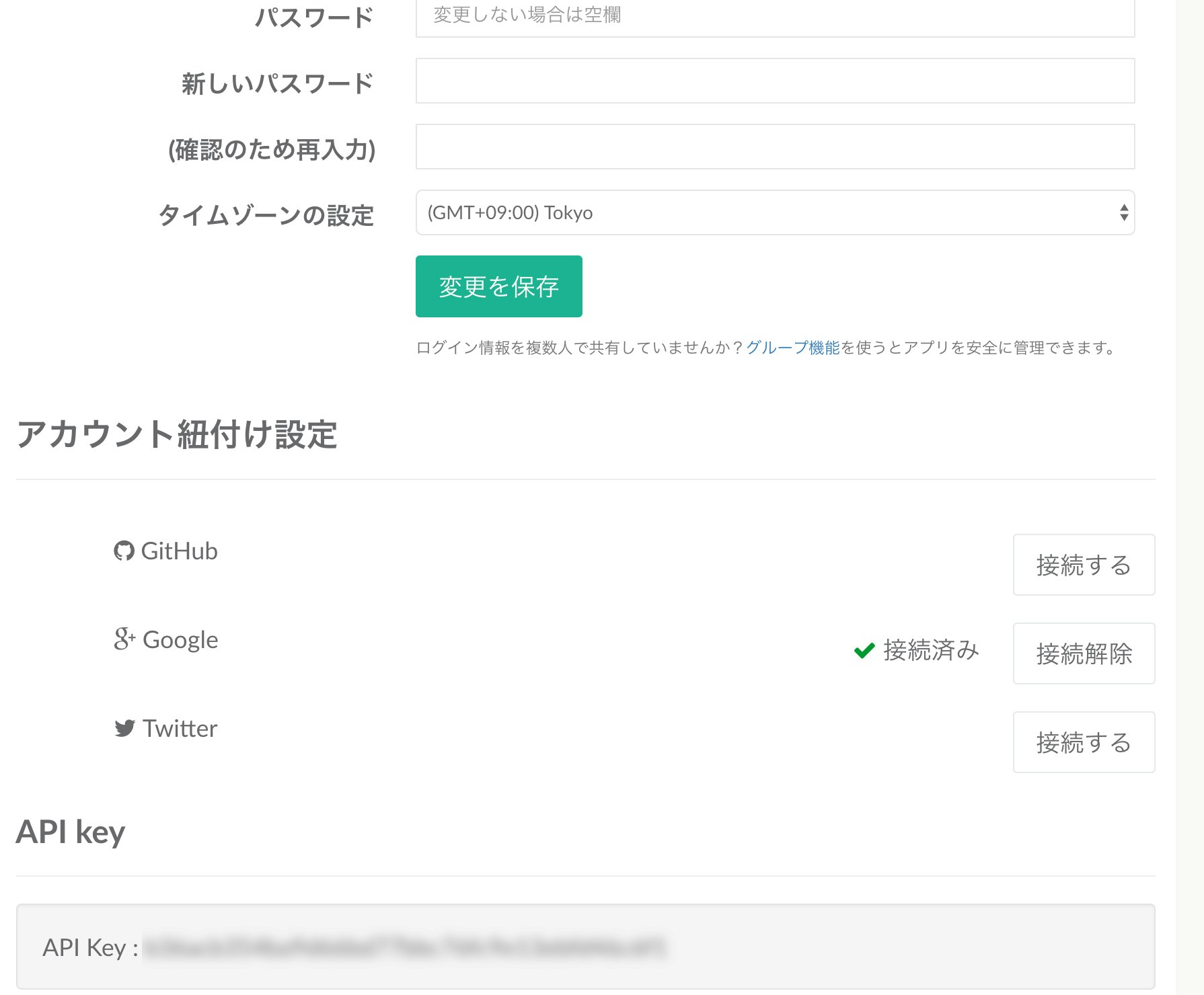Screen dimensions: 1204x995
Task: Click the 変更を保存 save button
Action: (x=499, y=286)
